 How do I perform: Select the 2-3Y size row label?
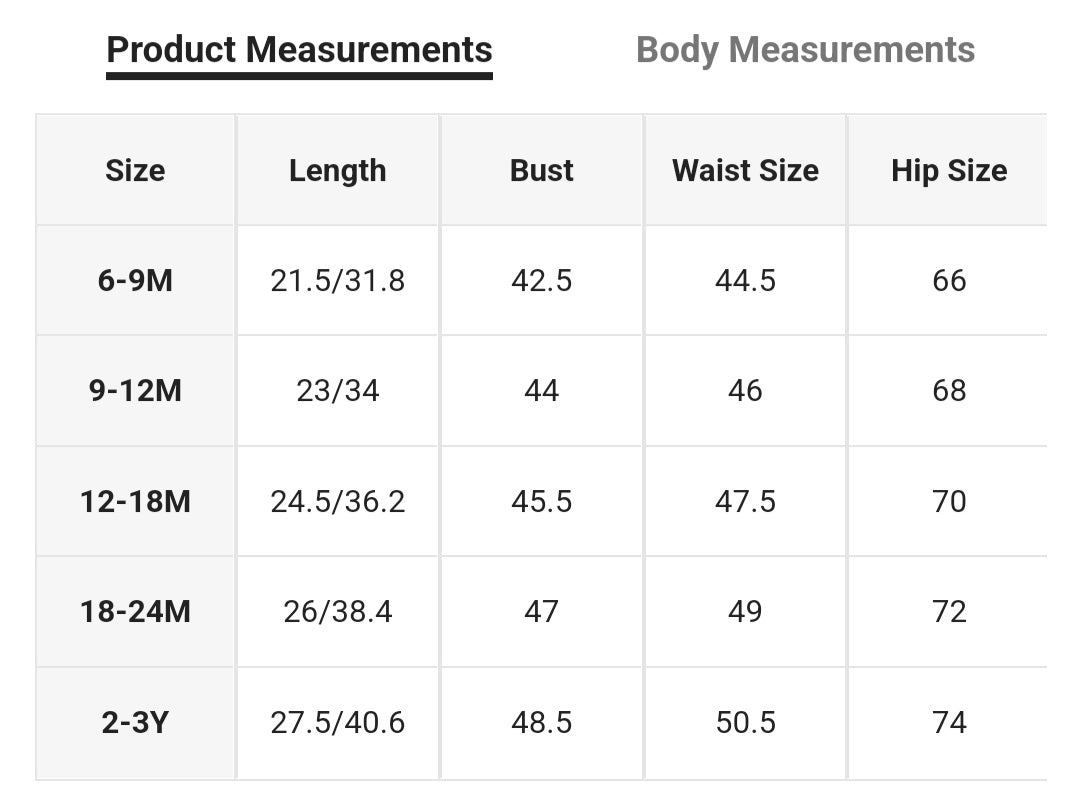coord(135,722)
